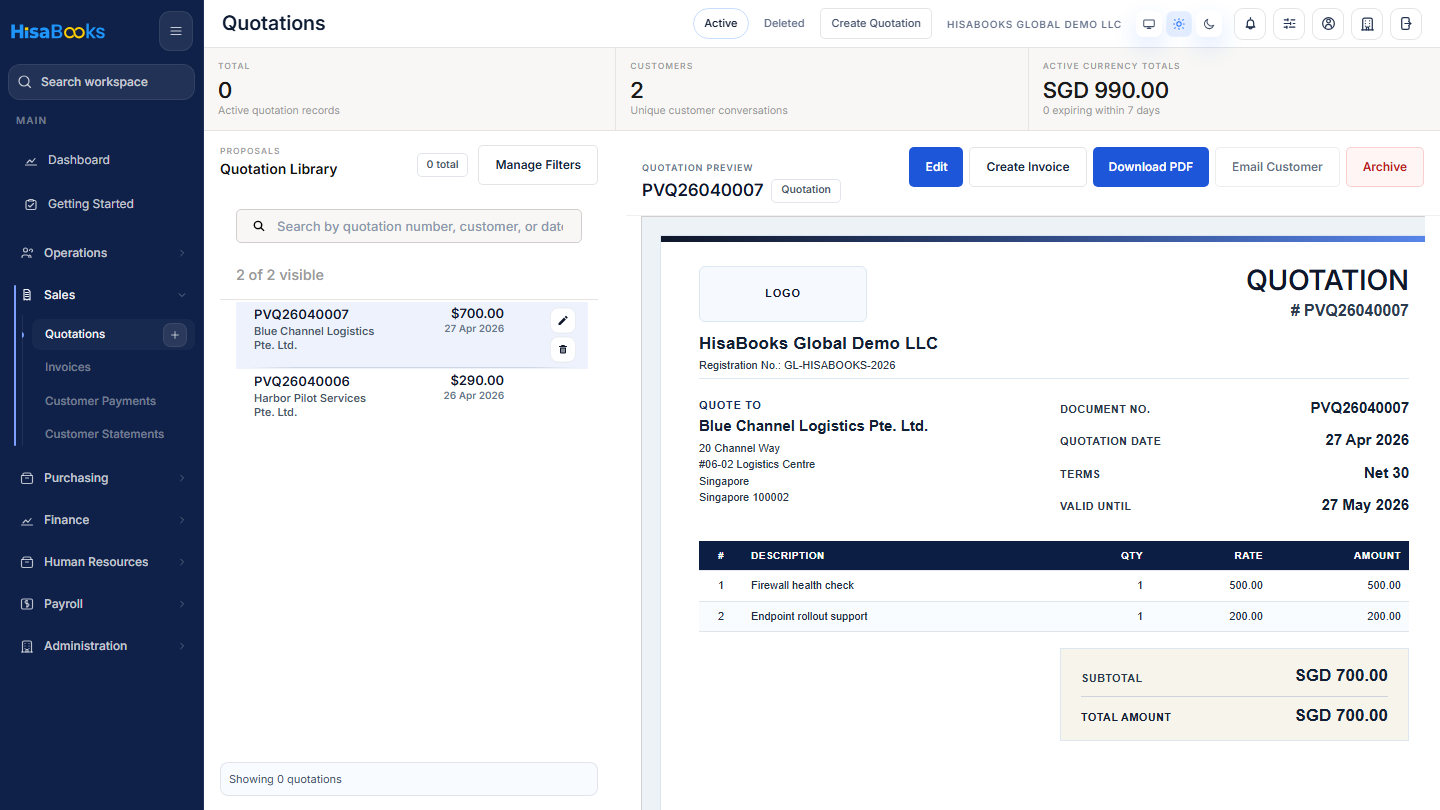This screenshot has width=1440, height=810.
Task: Click the Manage Filters button
Action: point(538,165)
